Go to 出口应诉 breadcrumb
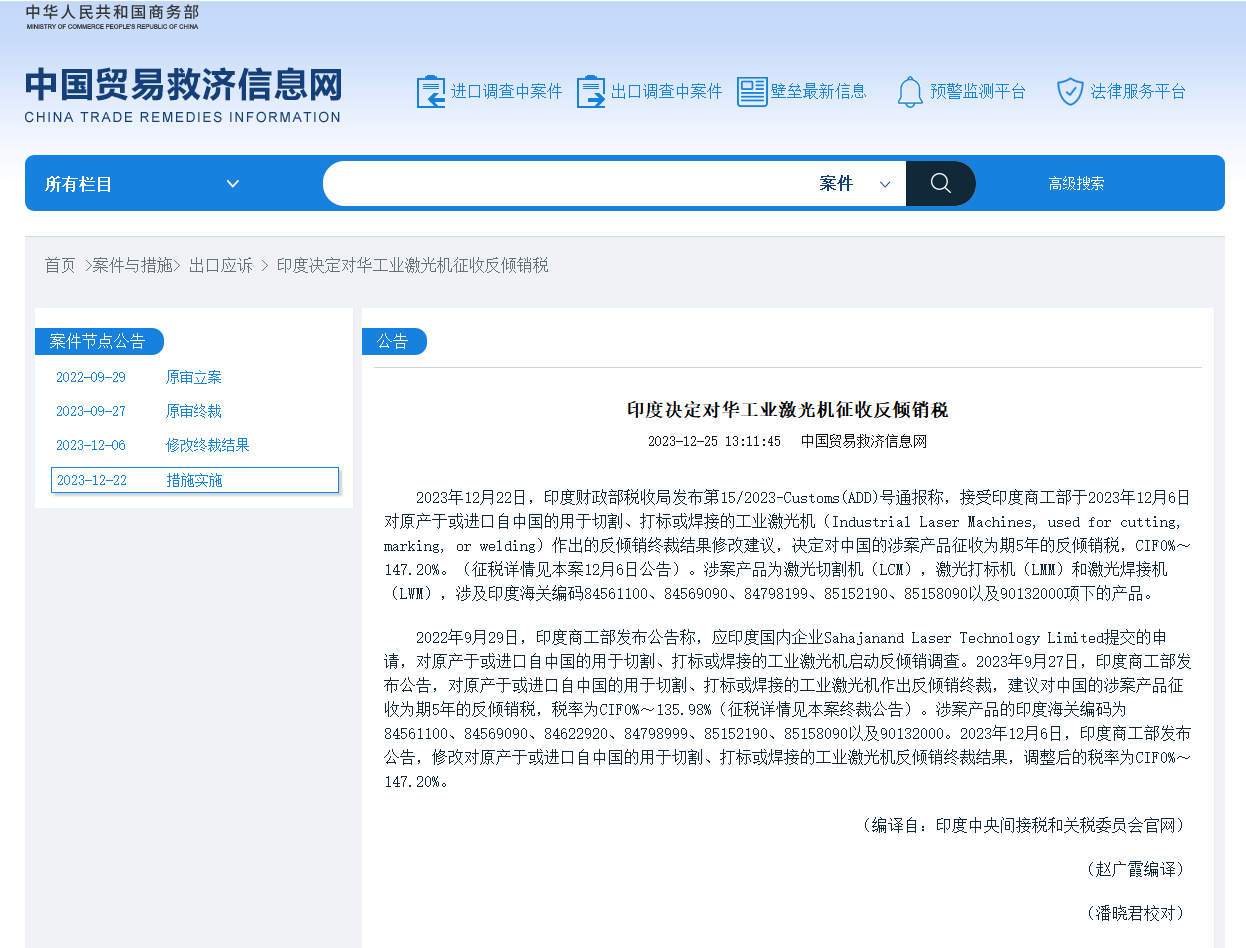The image size is (1246, 948). pyautogui.click(x=221, y=265)
